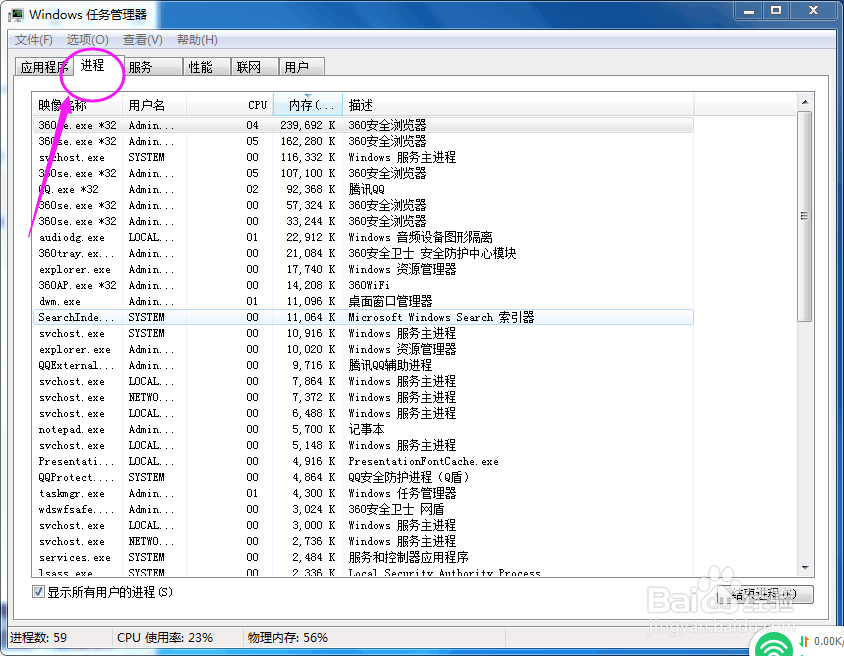The height and width of the screenshot is (656, 844).
Task: Open the 选项(O) menu
Action: tap(87, 40)
